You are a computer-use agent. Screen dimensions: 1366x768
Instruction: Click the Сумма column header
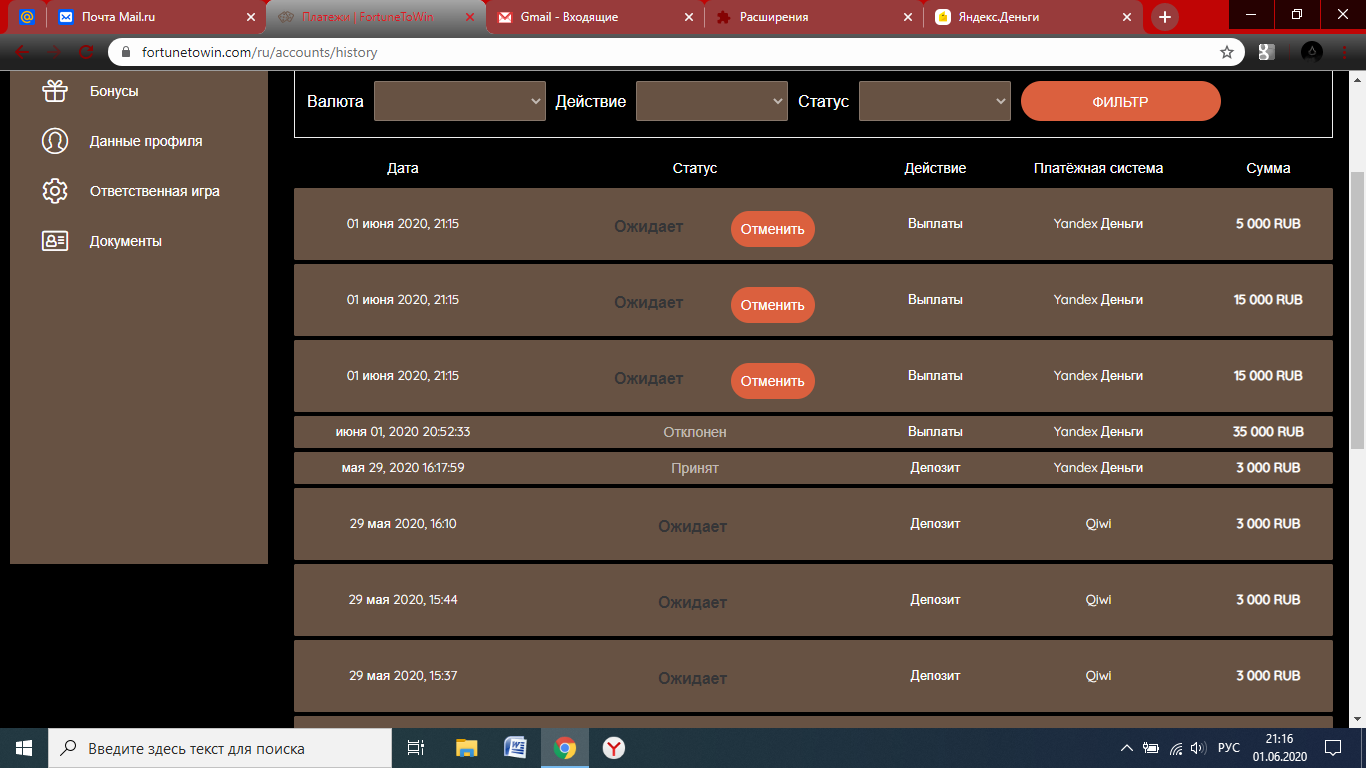pos(1268,168)
